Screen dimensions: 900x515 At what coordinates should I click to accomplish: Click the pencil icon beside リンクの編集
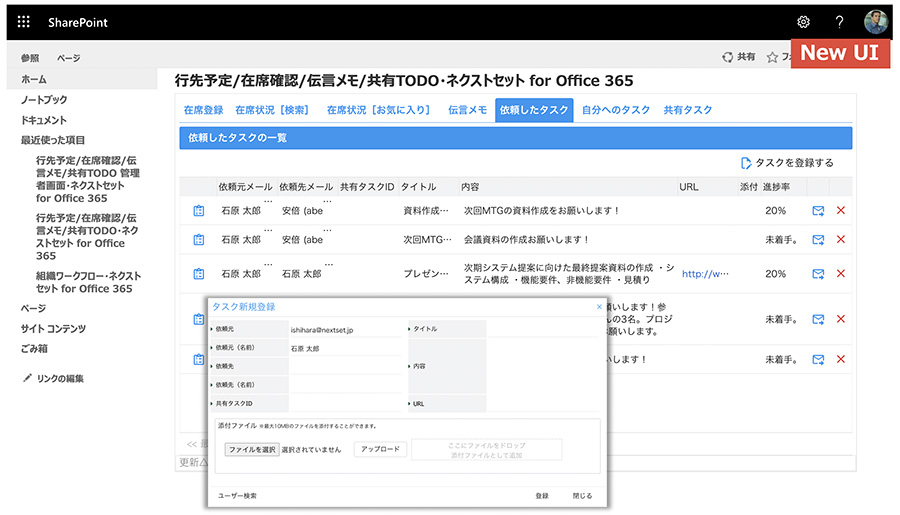tap(27, 378)
